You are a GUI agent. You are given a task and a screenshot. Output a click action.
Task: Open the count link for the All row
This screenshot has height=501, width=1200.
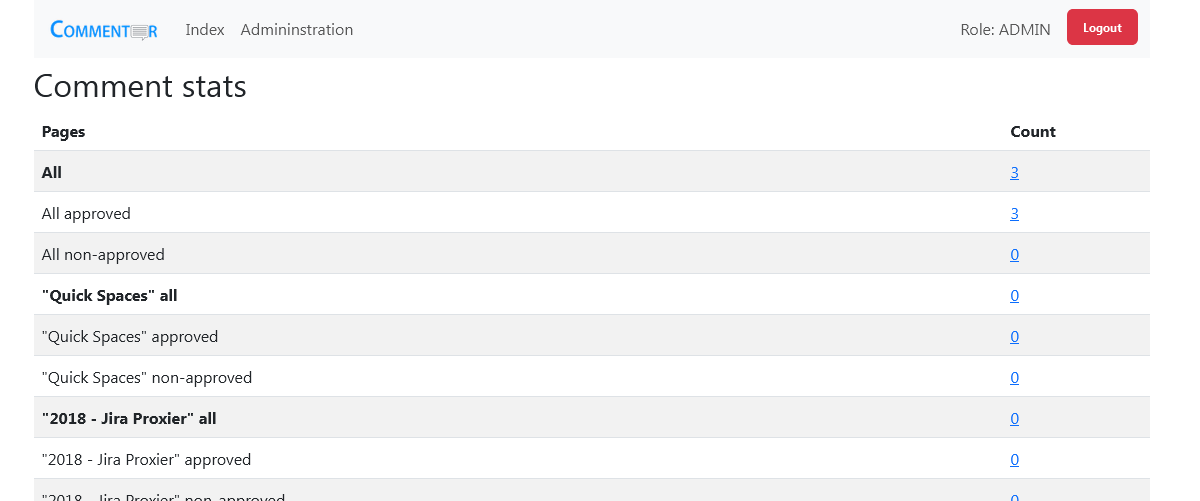[x=1014, y=172]
